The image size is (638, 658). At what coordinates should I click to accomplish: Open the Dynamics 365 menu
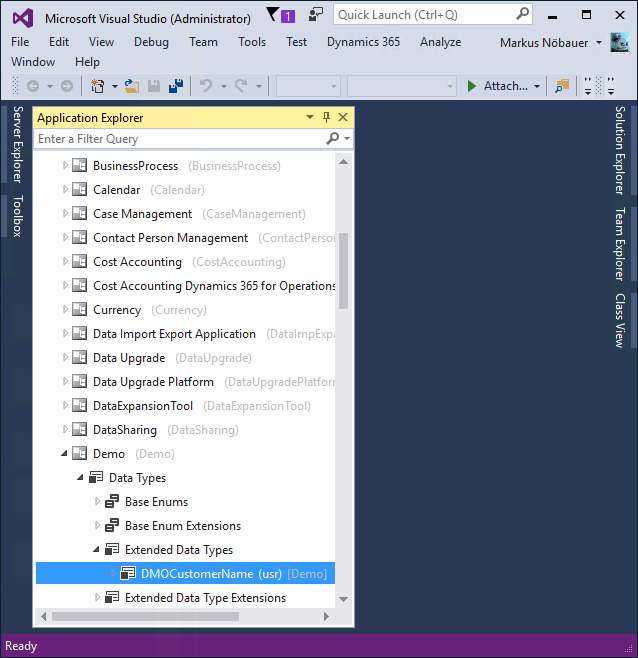click(x=363, y=42)
